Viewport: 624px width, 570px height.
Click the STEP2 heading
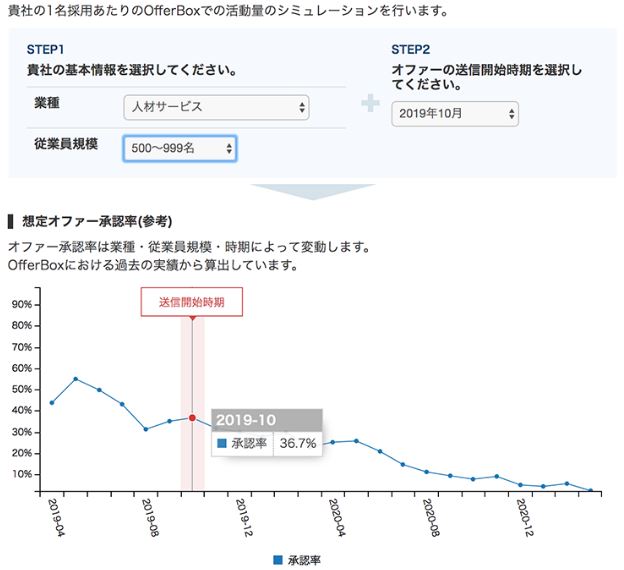point(410,49)
